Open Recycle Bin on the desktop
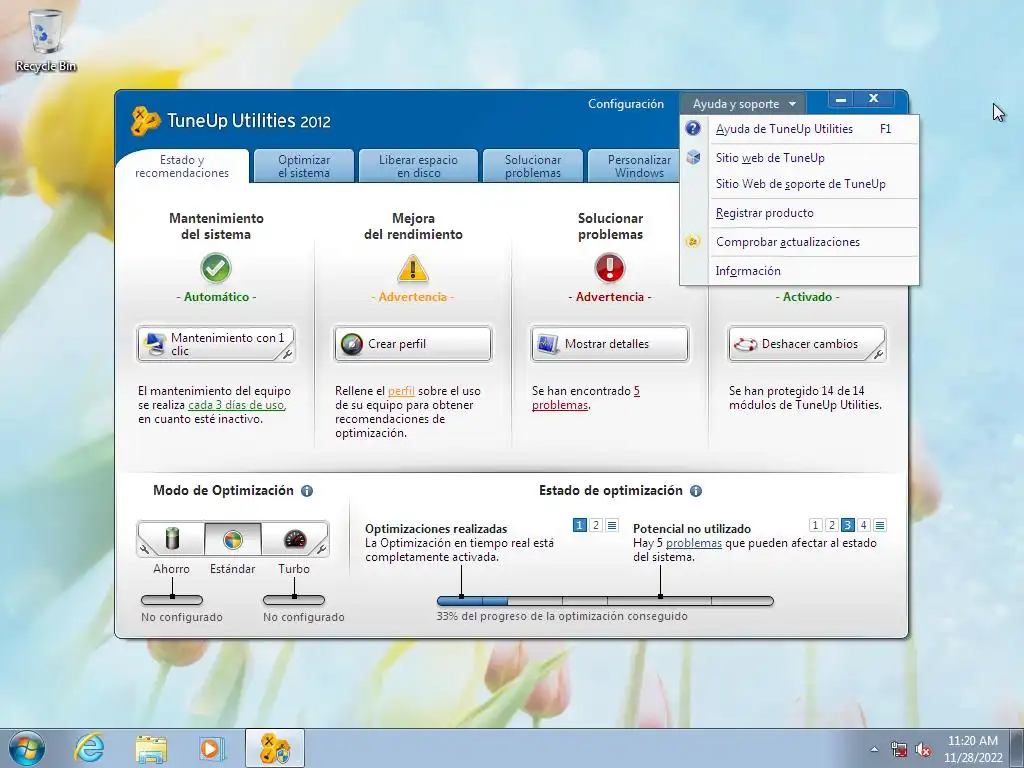Screen dimensions: 1024x768 pos(46,40)
